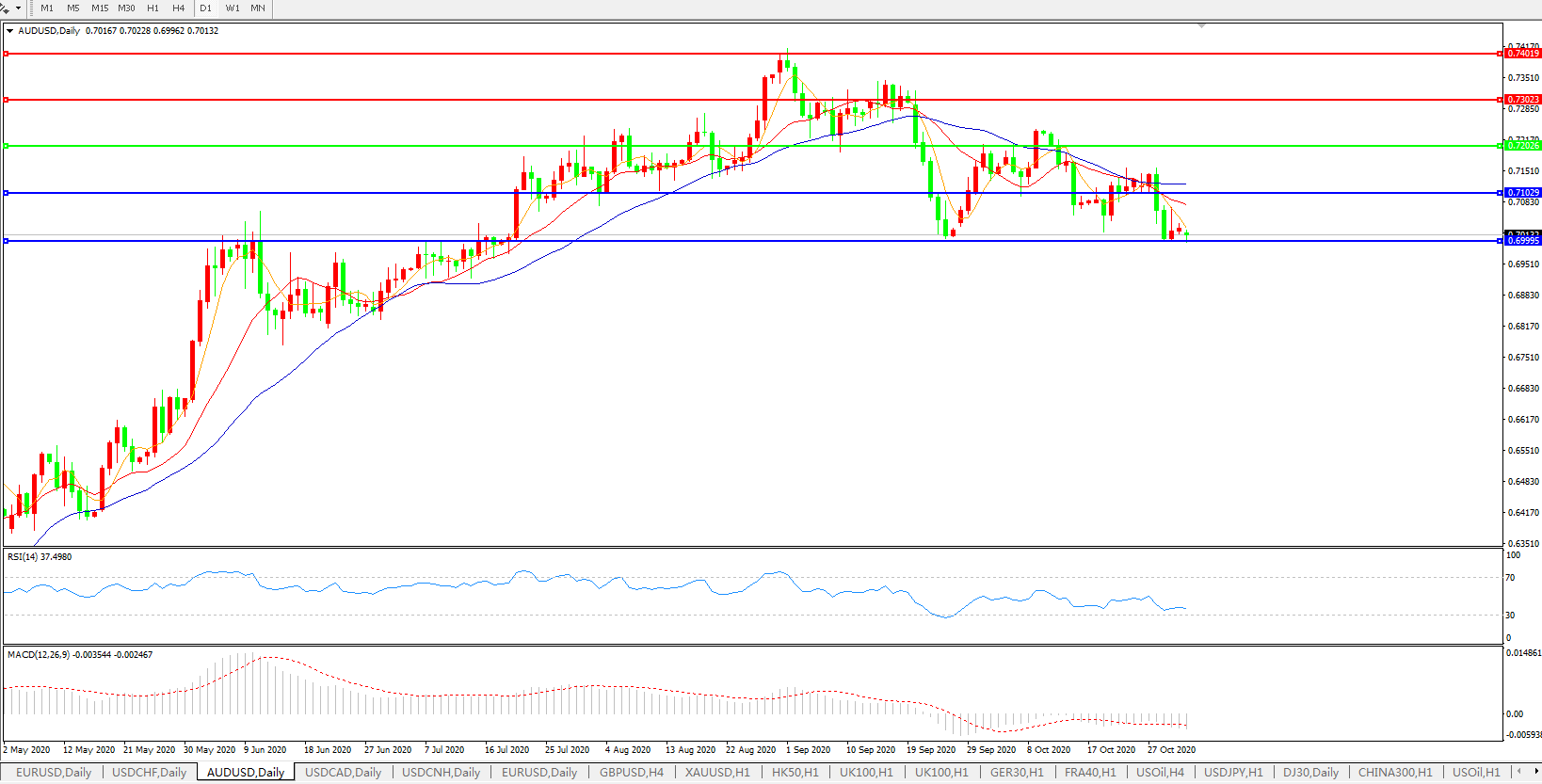Set the chart to H4 timeframe

[179, 8]
